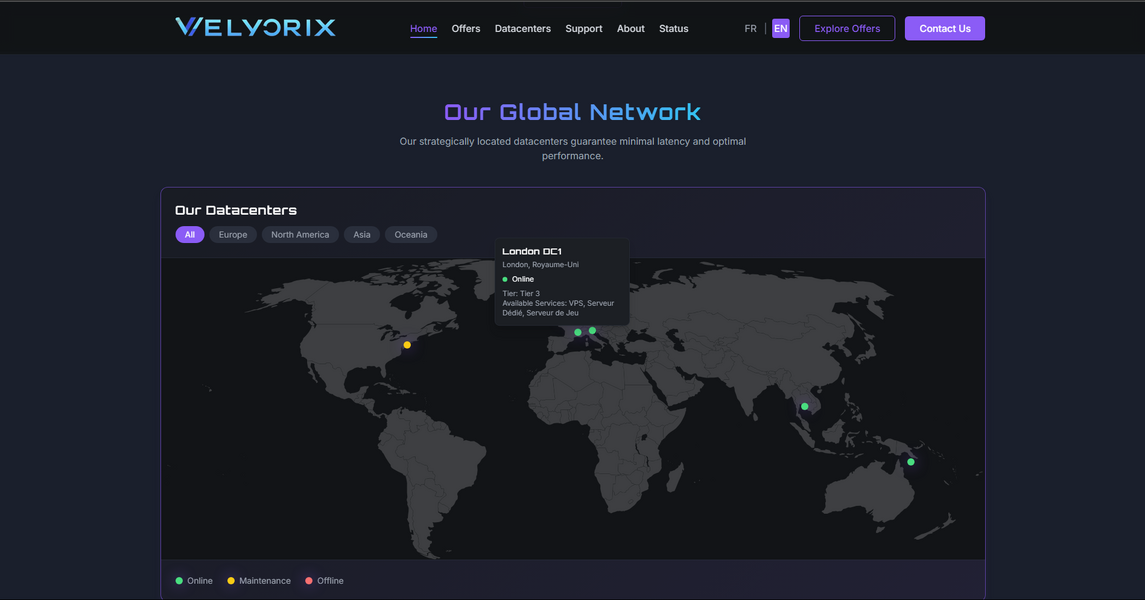The width and height of the screenshot is (1145, 600).
Task: Filter datacenters by Oceania
Action: point(411,234)
